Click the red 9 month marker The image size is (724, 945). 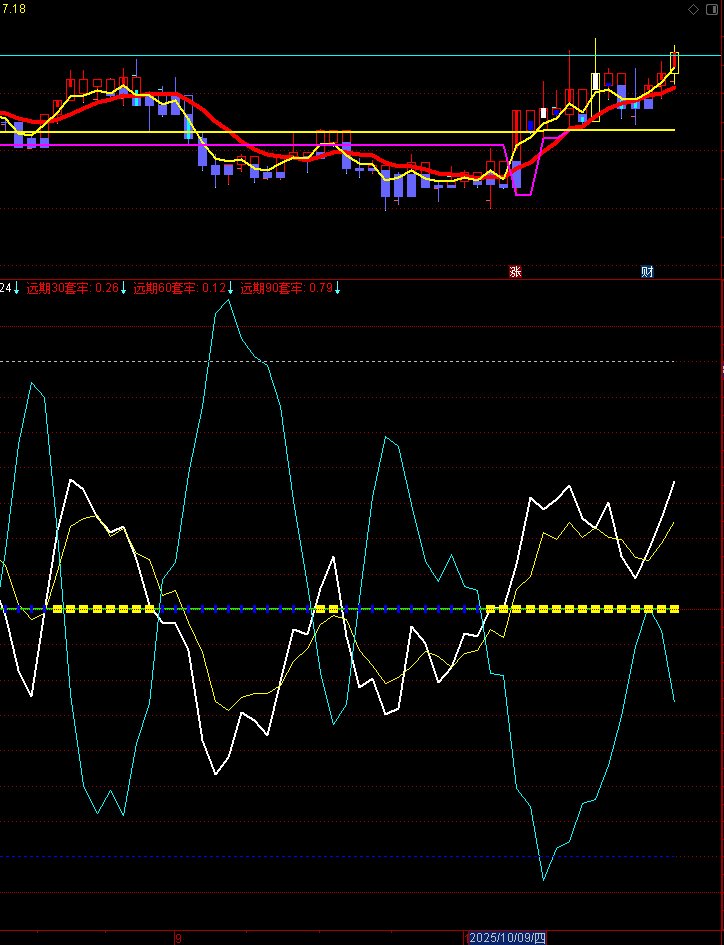(x=178, y=938)
